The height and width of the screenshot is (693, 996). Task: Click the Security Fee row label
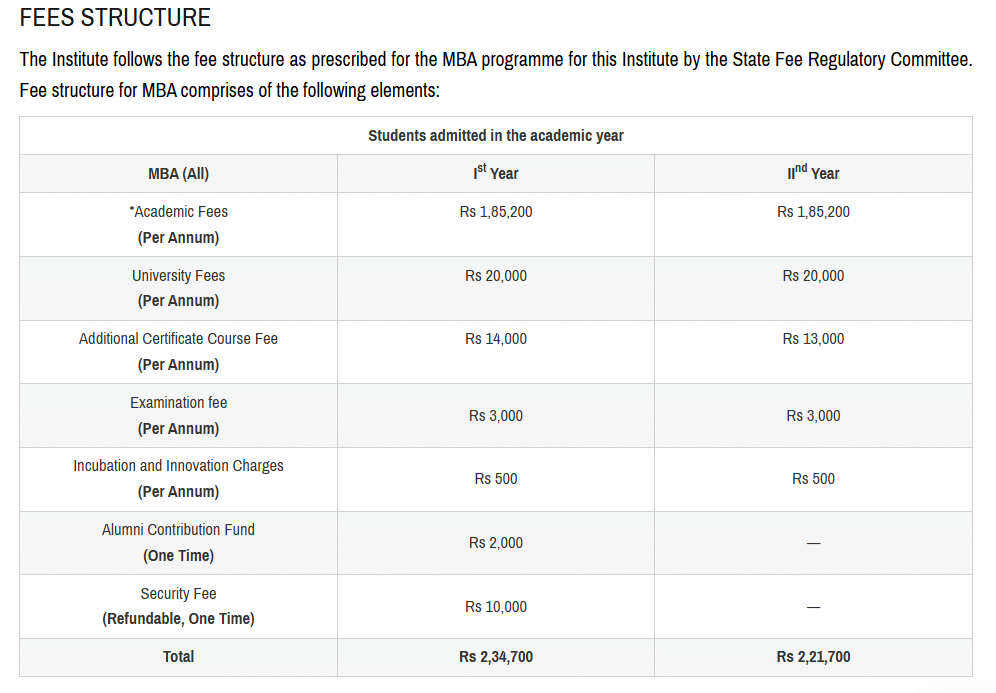pos(178,594)
